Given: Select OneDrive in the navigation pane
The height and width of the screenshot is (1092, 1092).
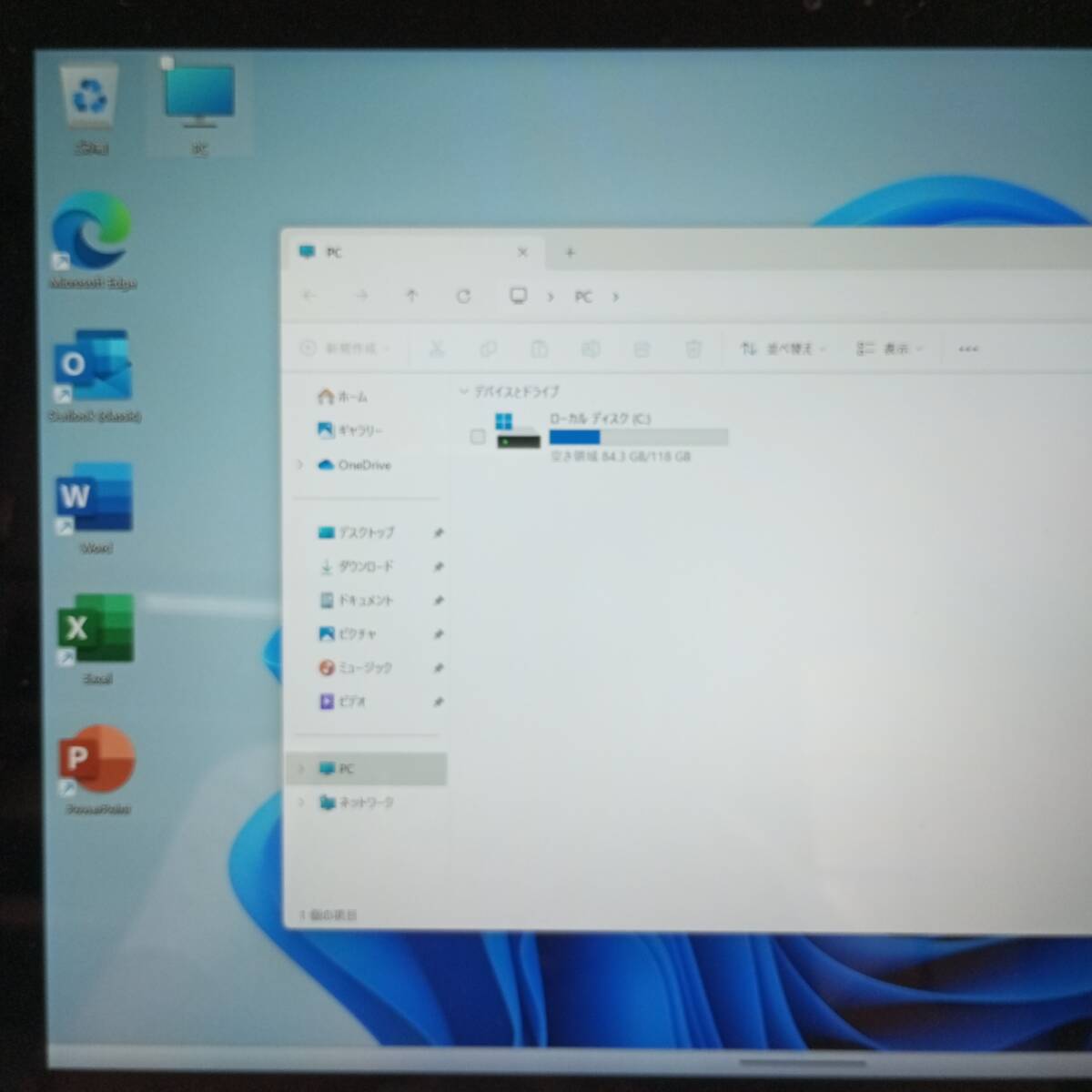Looking at the screenshot, I should 354,465.
